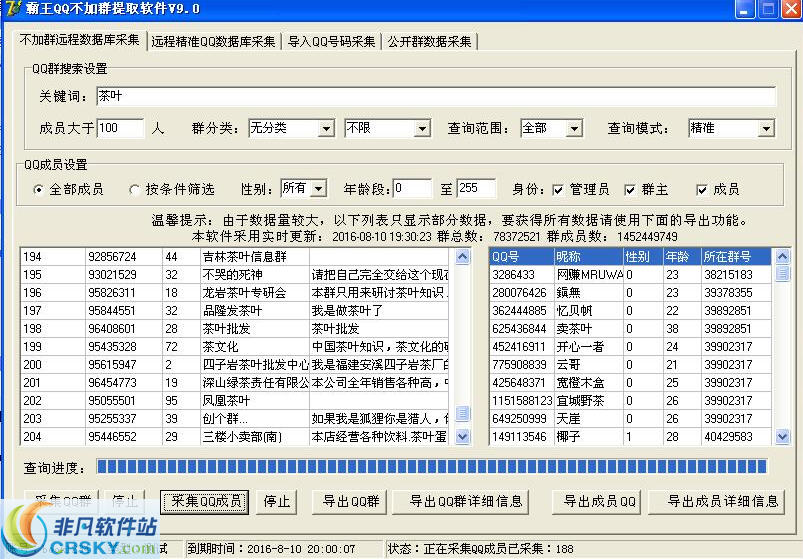803x559 pixels.
Task: Click the 成员大于 field with value 100
Action: 120,128
